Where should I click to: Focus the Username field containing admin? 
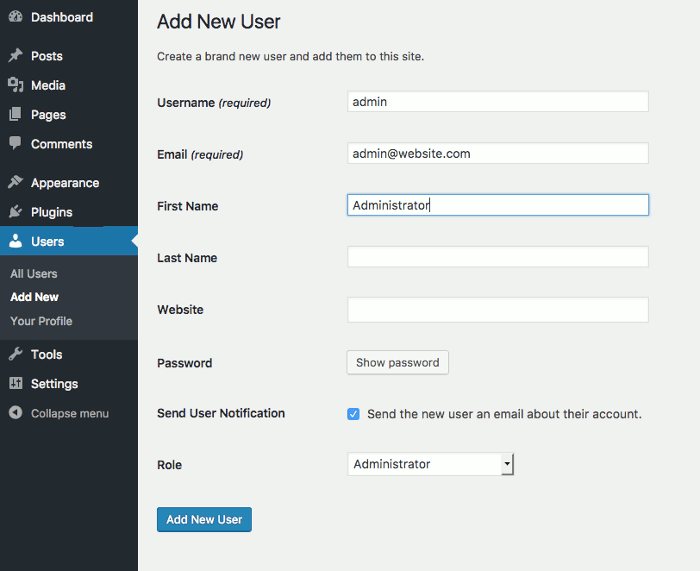pos(498,102)
